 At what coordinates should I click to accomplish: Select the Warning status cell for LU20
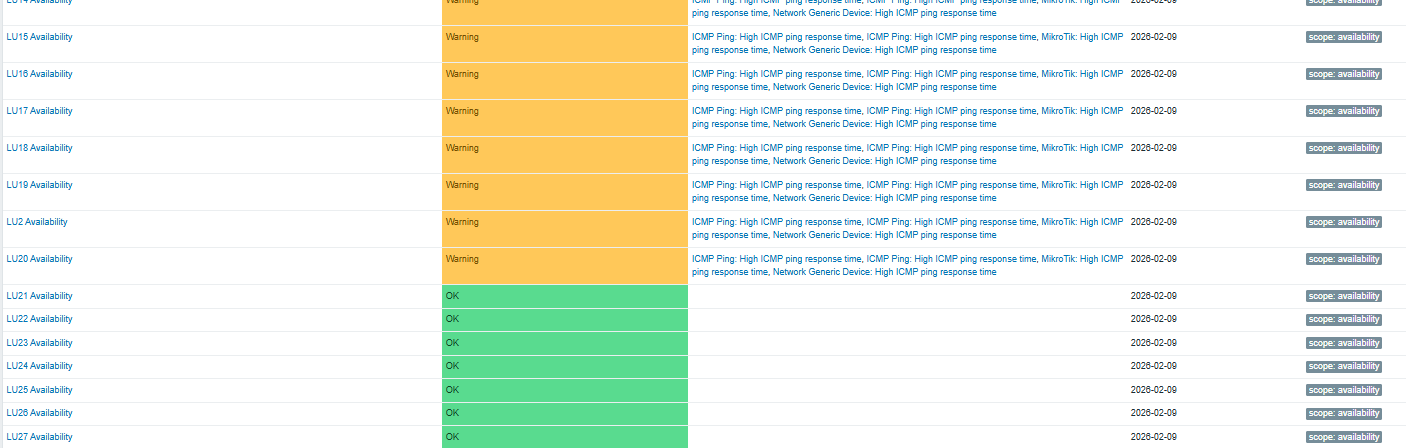565,266
